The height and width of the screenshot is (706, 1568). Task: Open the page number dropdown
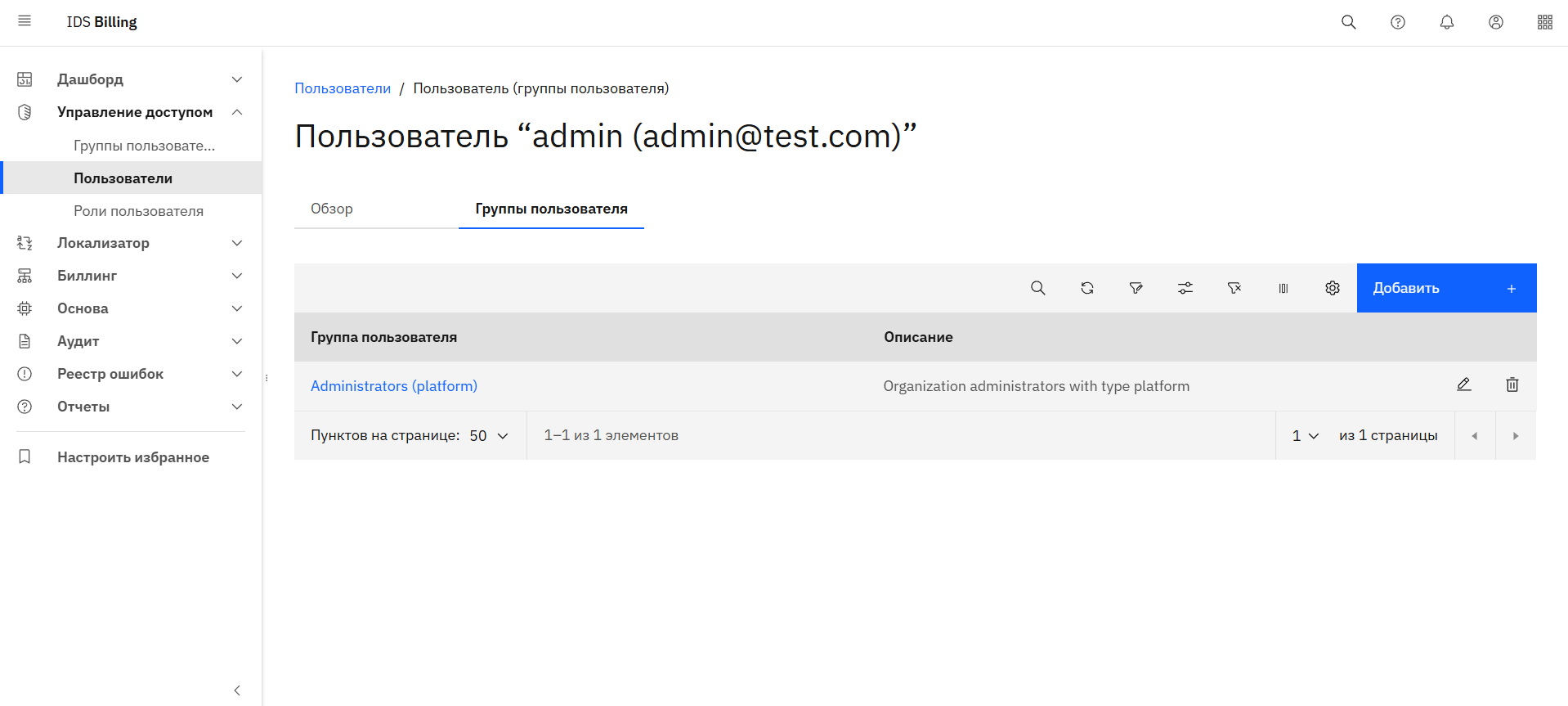pos(1305,435)
